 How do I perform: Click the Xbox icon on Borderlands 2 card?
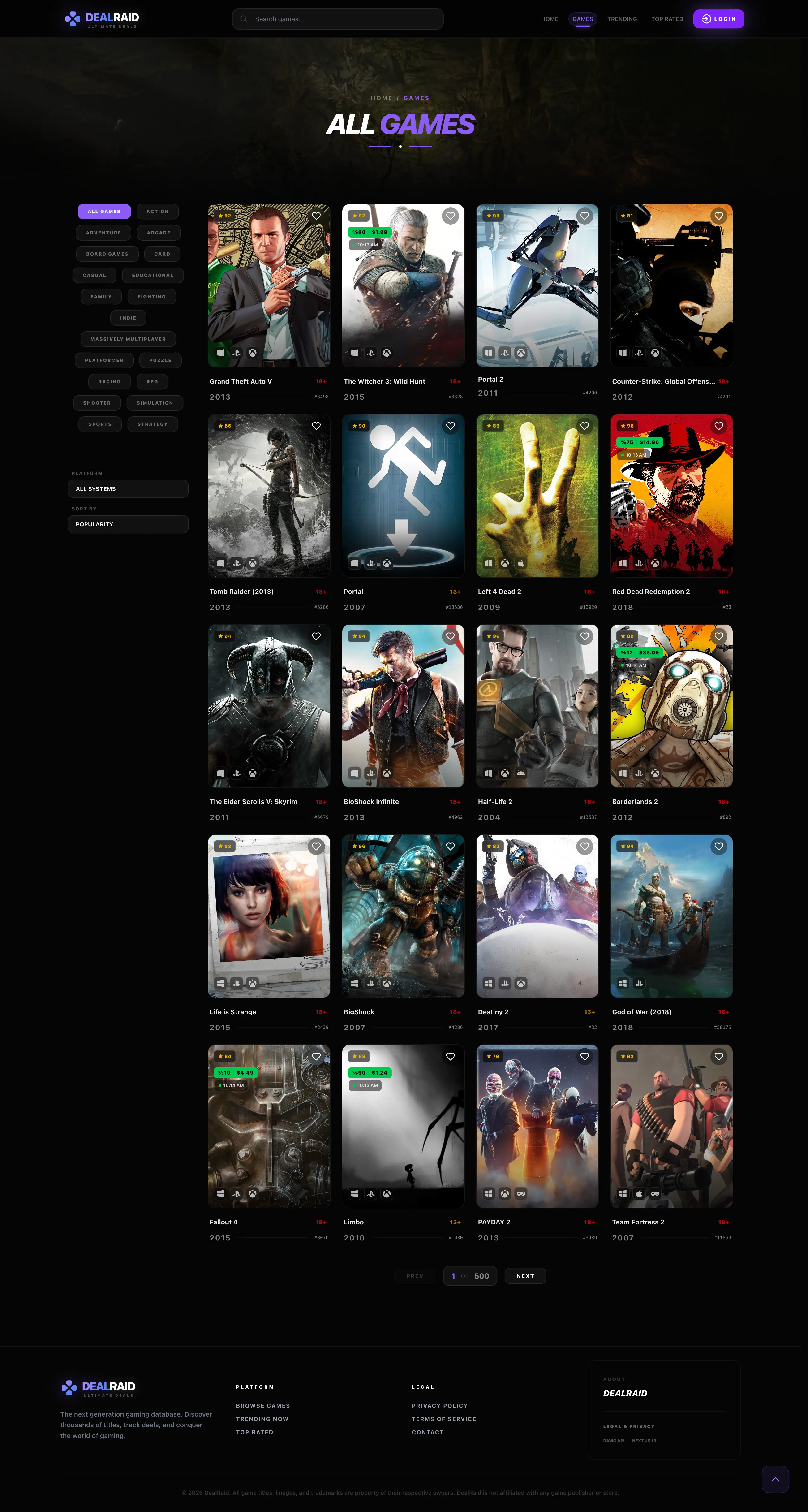(655, 773)
